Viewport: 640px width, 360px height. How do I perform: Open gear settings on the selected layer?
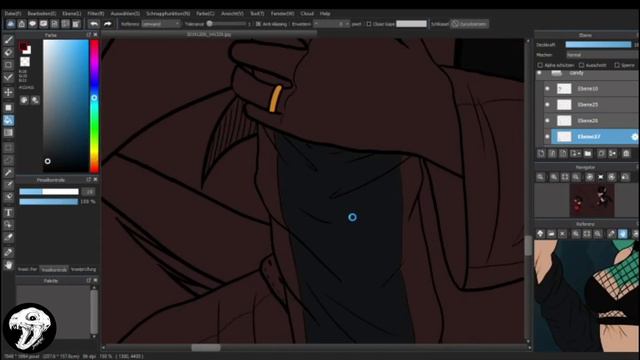click(635, 137)
